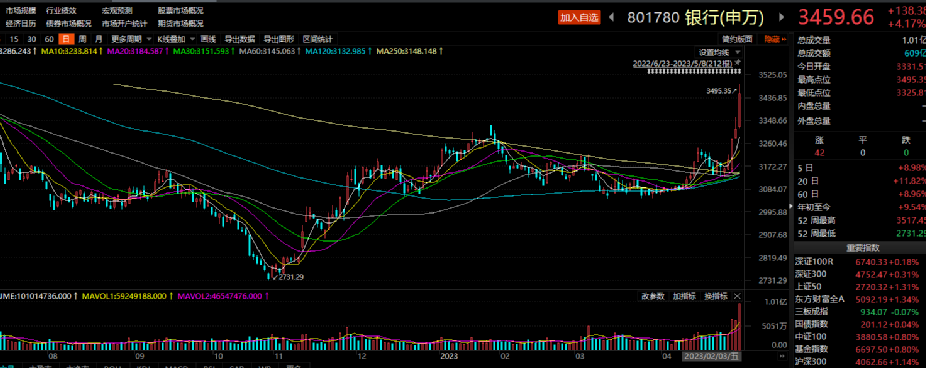Click 改参数 on volume indicator
The image size is (926, 368).
654,296
